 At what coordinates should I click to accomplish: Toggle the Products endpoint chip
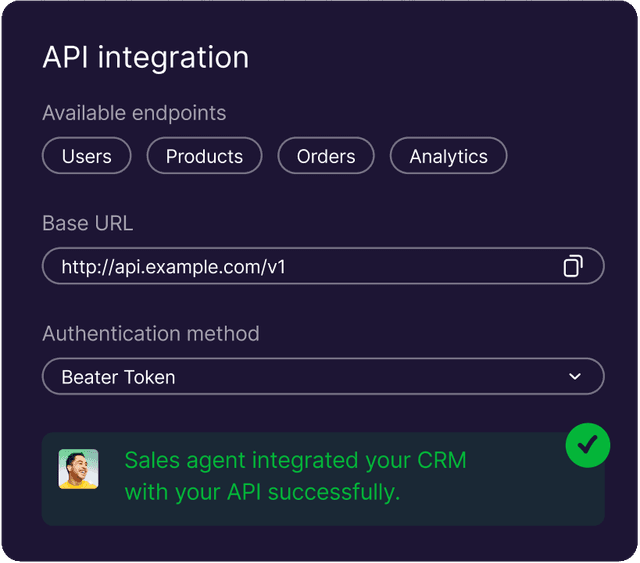[204, 156]
